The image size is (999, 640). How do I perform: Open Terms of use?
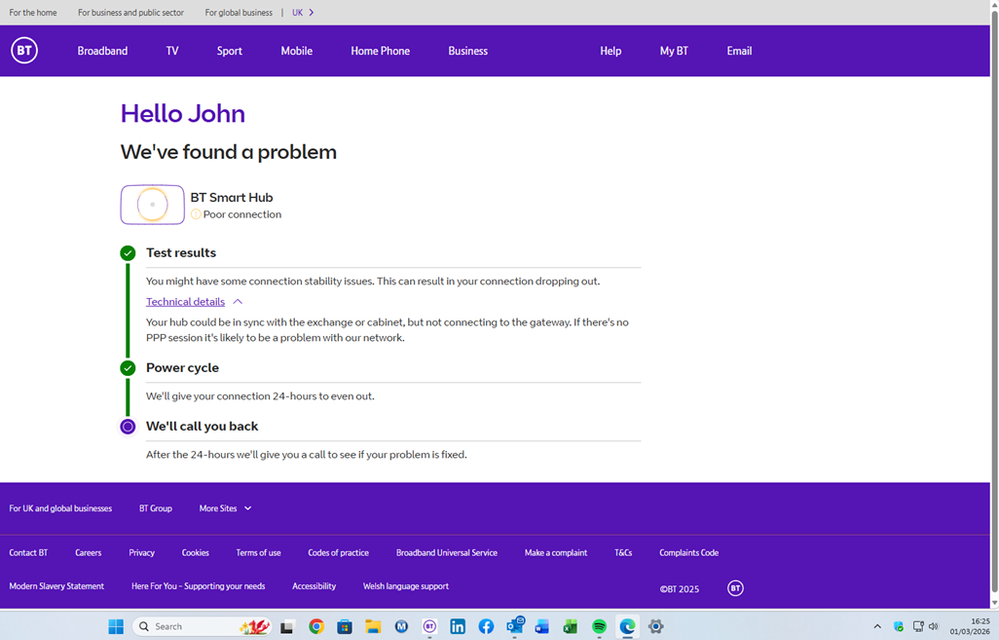[258, 553]
